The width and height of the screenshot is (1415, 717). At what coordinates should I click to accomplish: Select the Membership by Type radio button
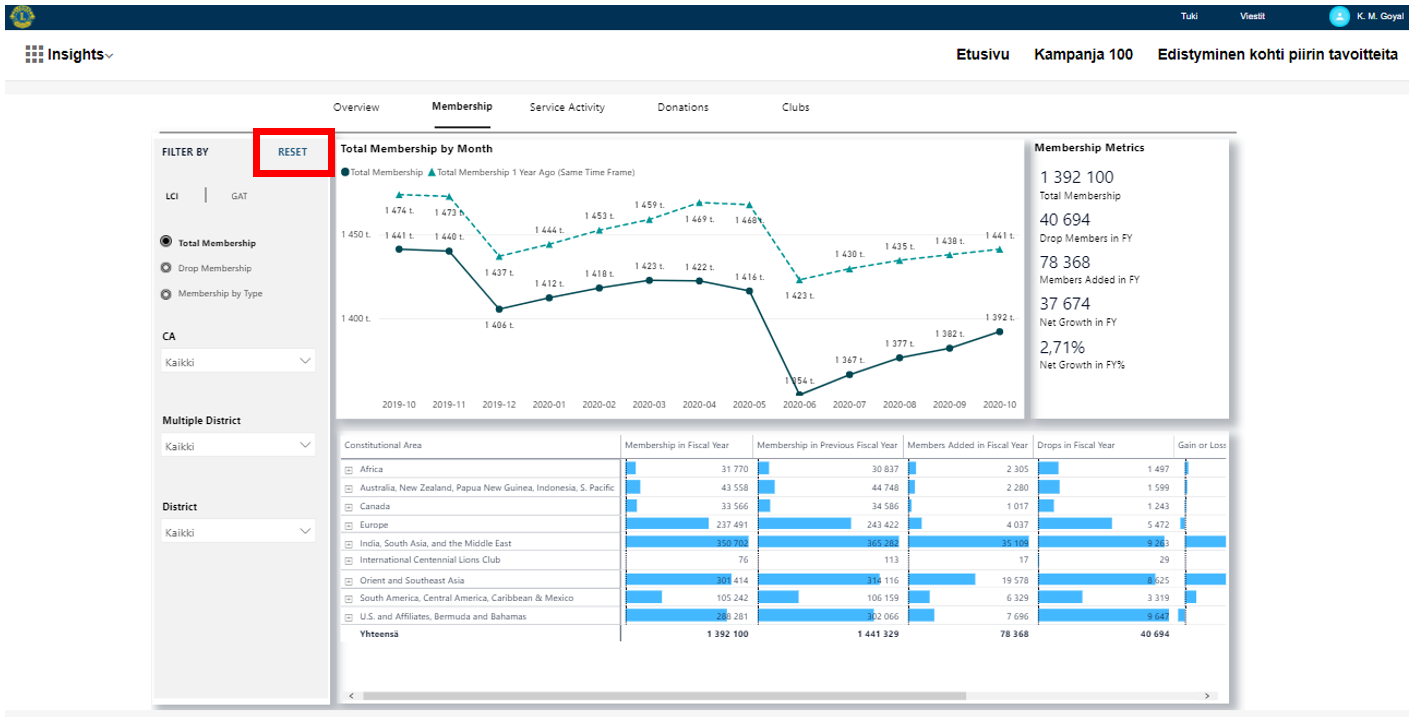point(166,294)
